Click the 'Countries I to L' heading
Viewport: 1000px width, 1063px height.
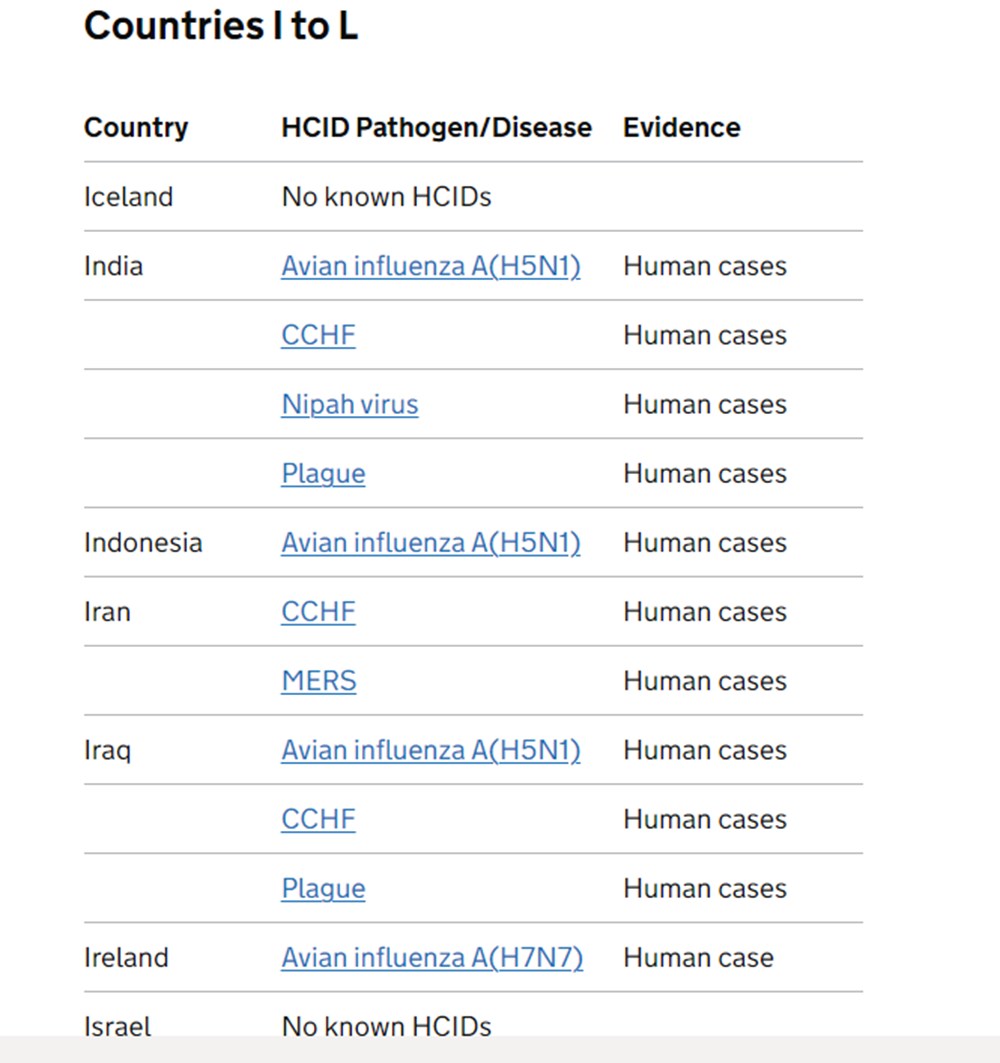pos(220,26)
